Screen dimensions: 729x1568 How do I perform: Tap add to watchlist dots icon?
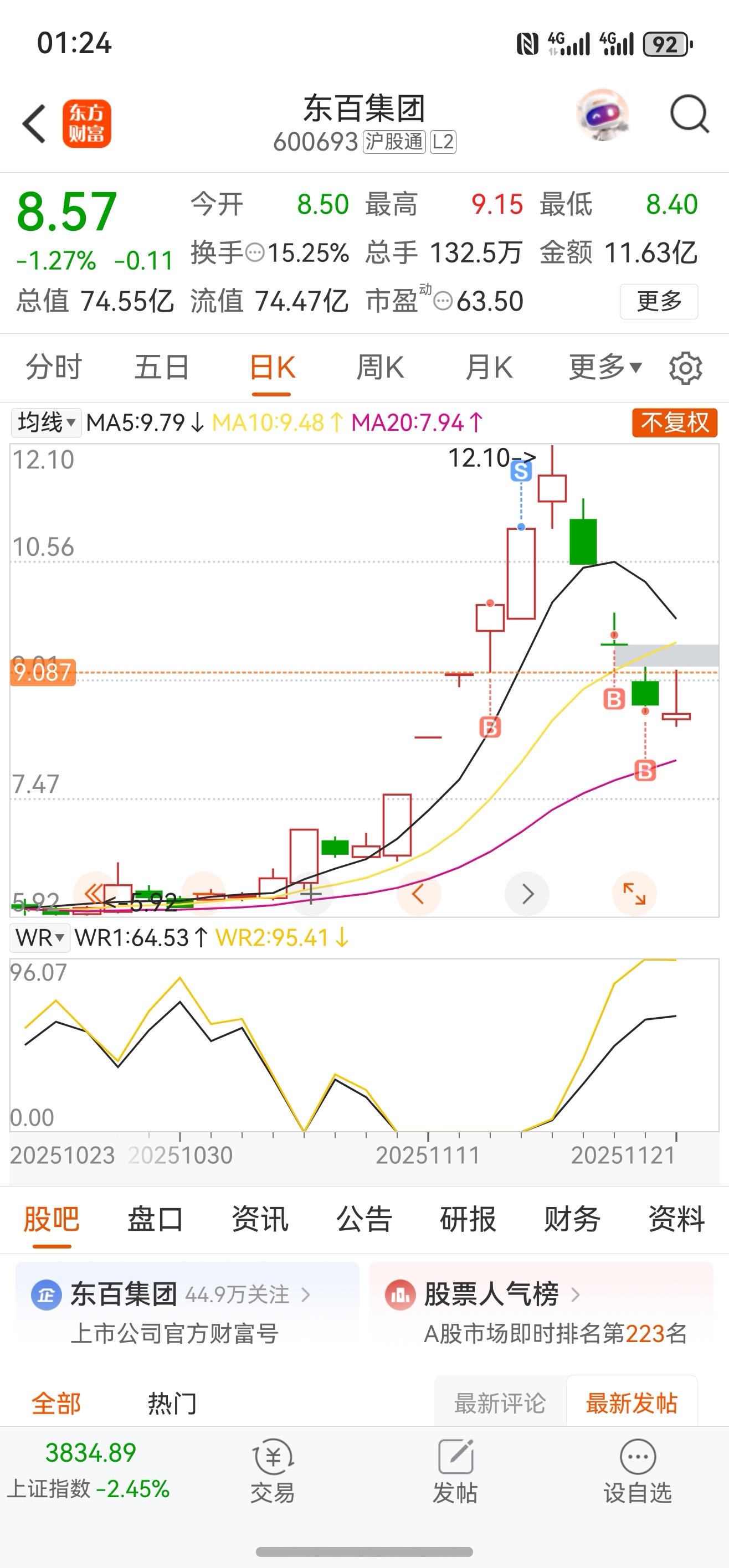tap(638, 1457)
